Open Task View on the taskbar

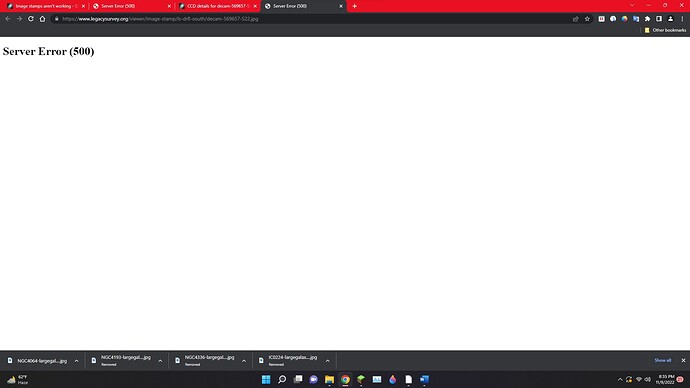(x=298, y=379)
